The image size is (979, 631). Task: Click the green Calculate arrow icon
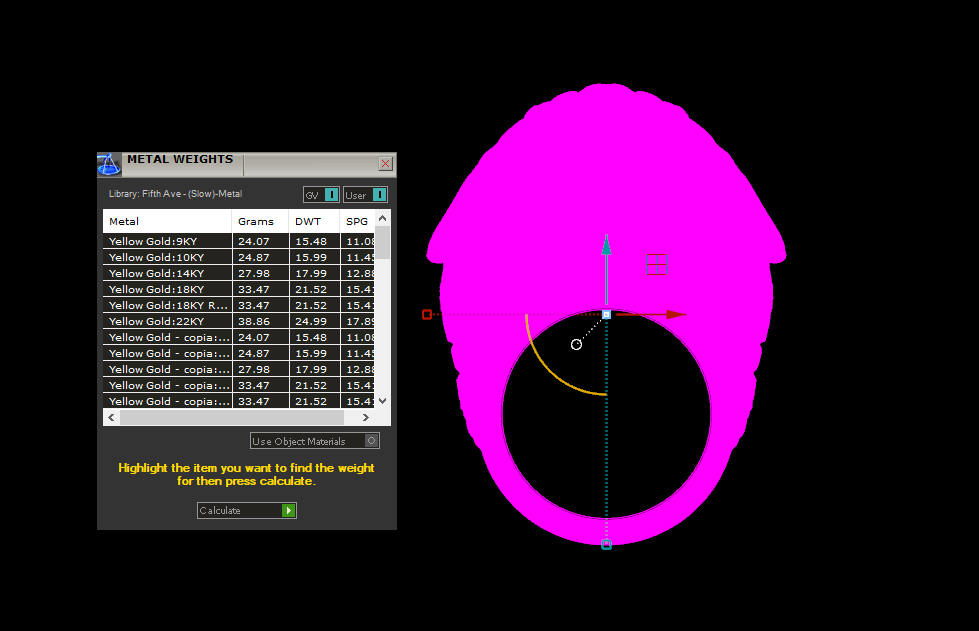coord(289,511)
